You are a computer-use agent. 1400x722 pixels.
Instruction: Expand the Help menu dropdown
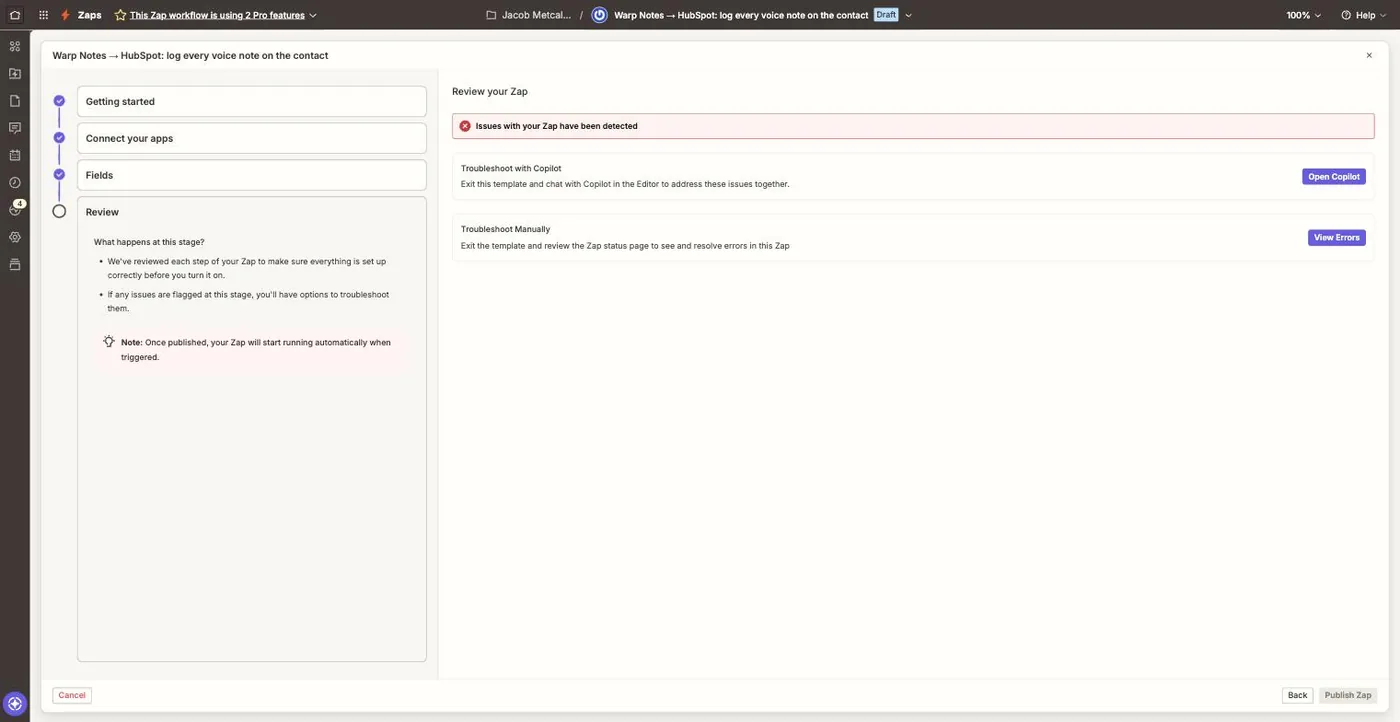pos(1382,15)
